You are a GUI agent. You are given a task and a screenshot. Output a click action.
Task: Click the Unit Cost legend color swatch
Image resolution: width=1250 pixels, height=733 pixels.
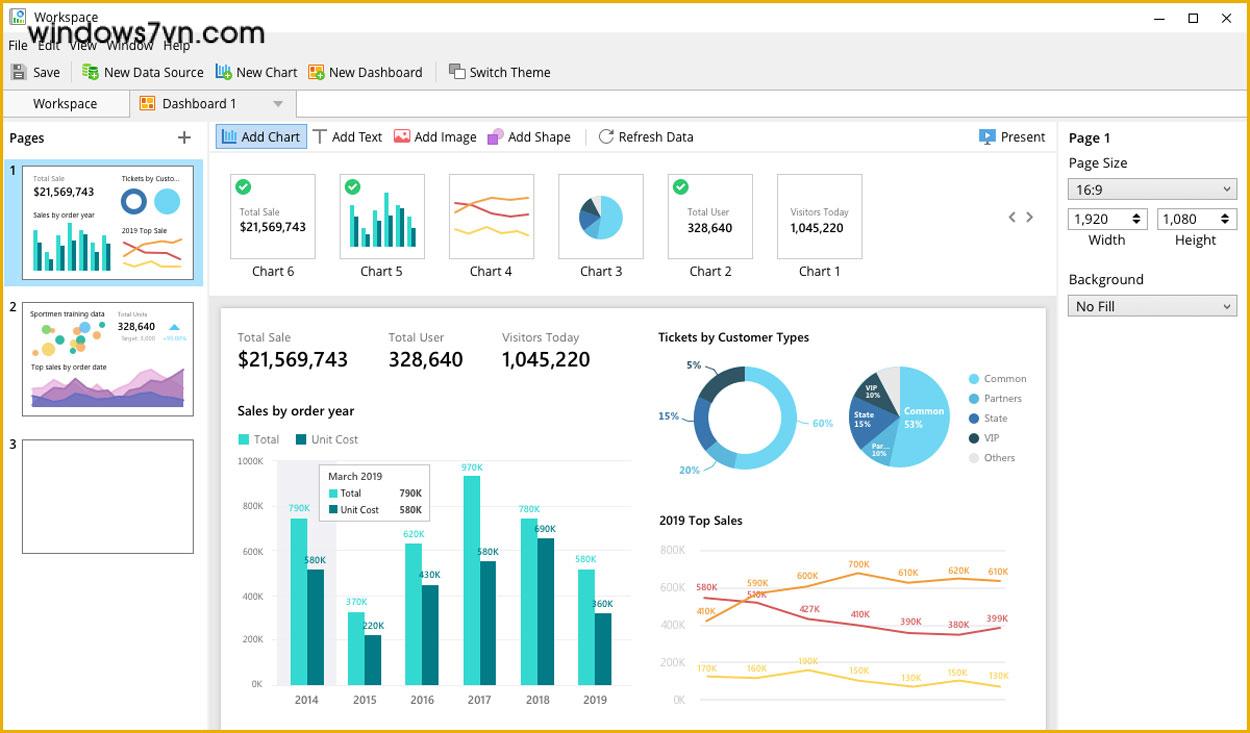coord(301,440)
